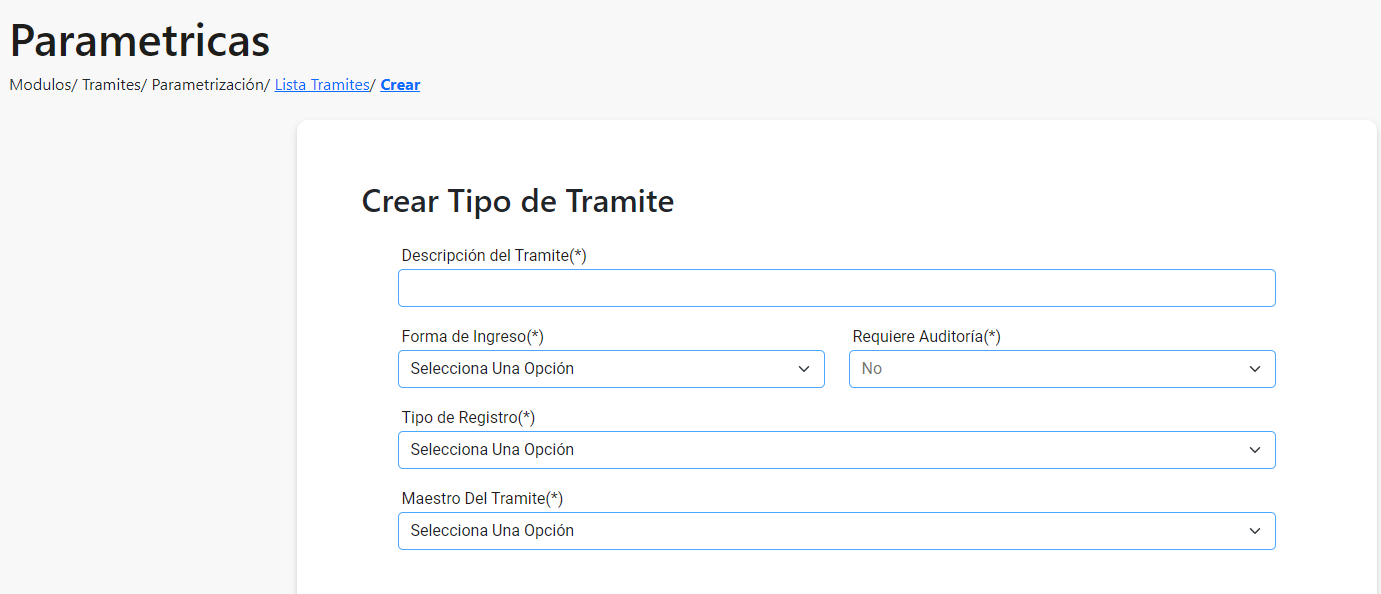The image size is (1381, 594).
Task: Click the Crear Tipo de Tramite heading
Action: tap(518, 201)
